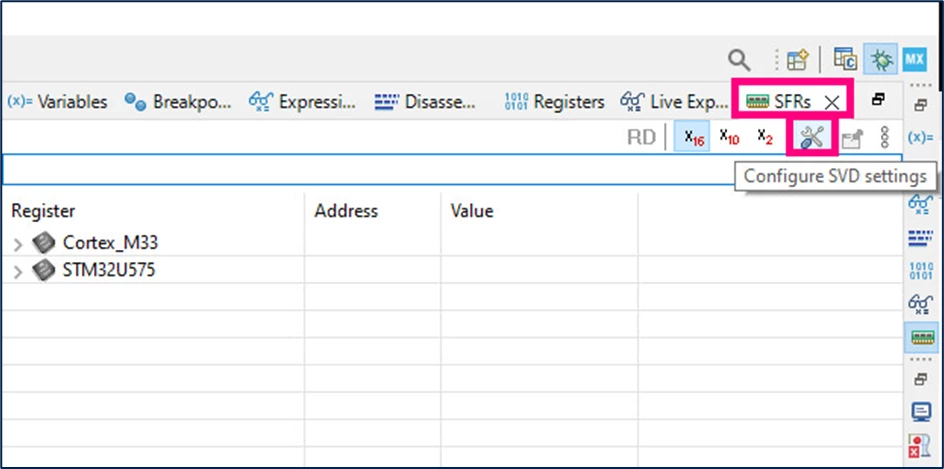Click the Address column header
Viewport: 944px width, 469px height.
tap(346, 211)
